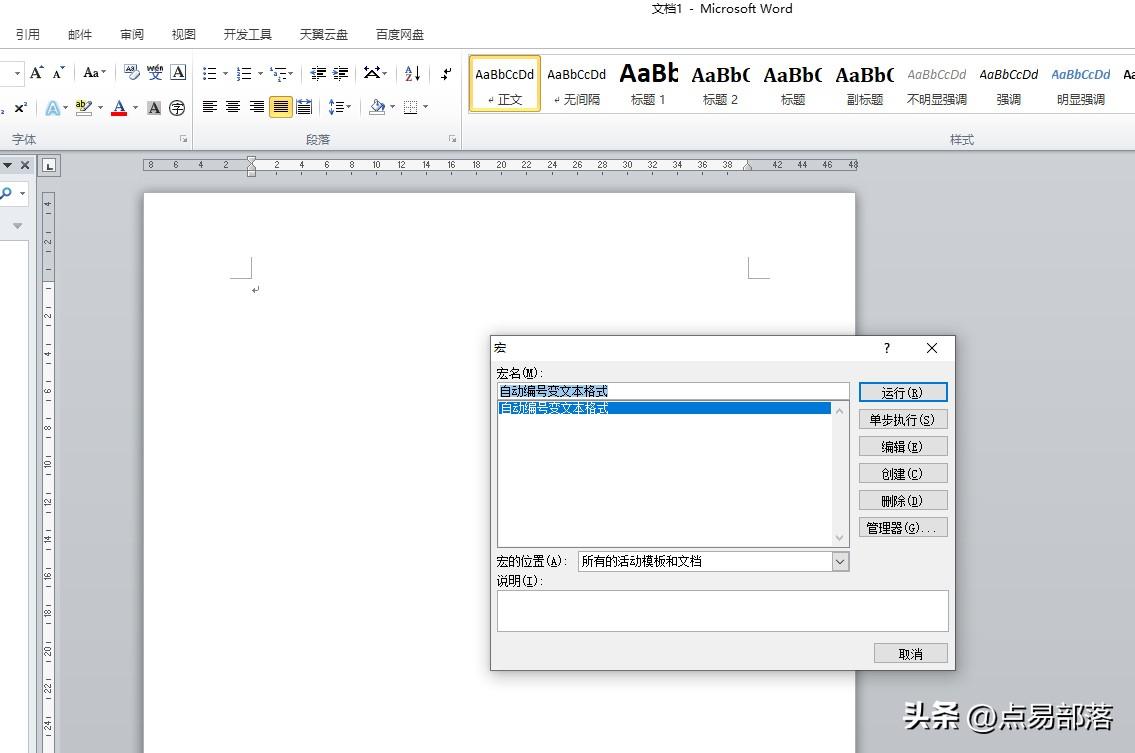Click the Sort A-Z icon
Viewport: 1135px width, 753px height.
click(x=412, y=73)
